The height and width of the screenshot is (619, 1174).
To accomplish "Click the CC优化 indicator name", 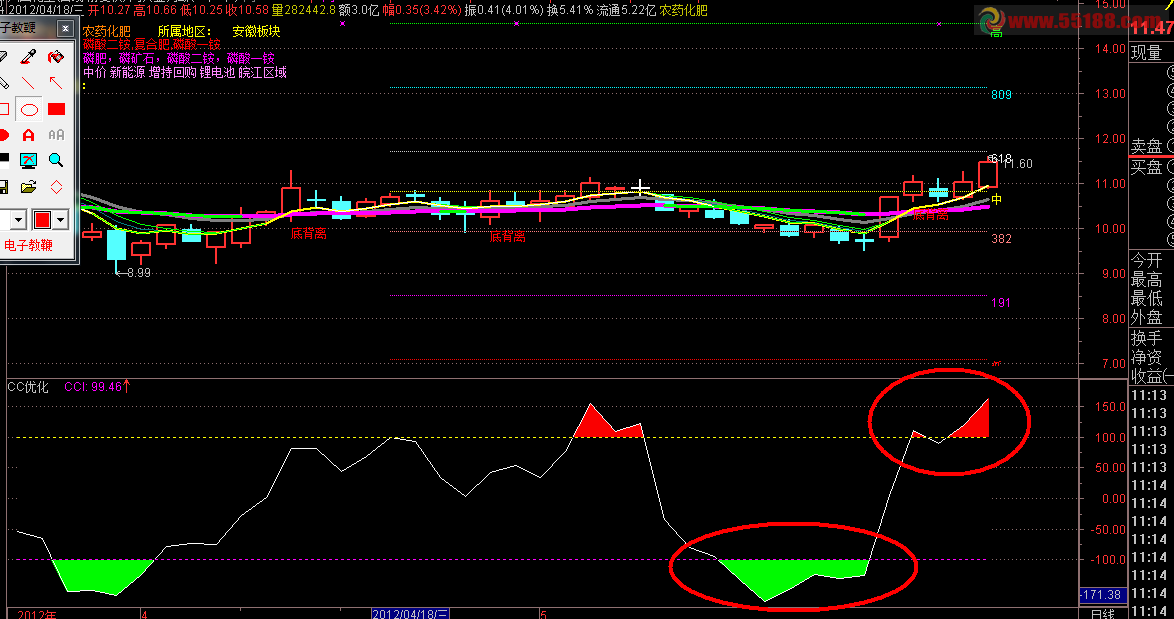I will [x=28, y=387].
